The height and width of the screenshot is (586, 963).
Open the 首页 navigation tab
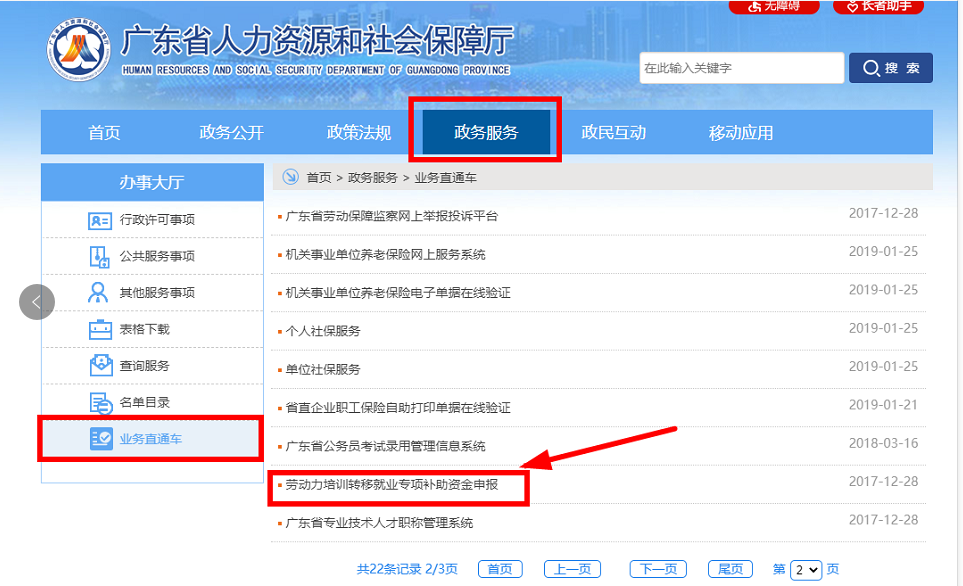point(104,133)
